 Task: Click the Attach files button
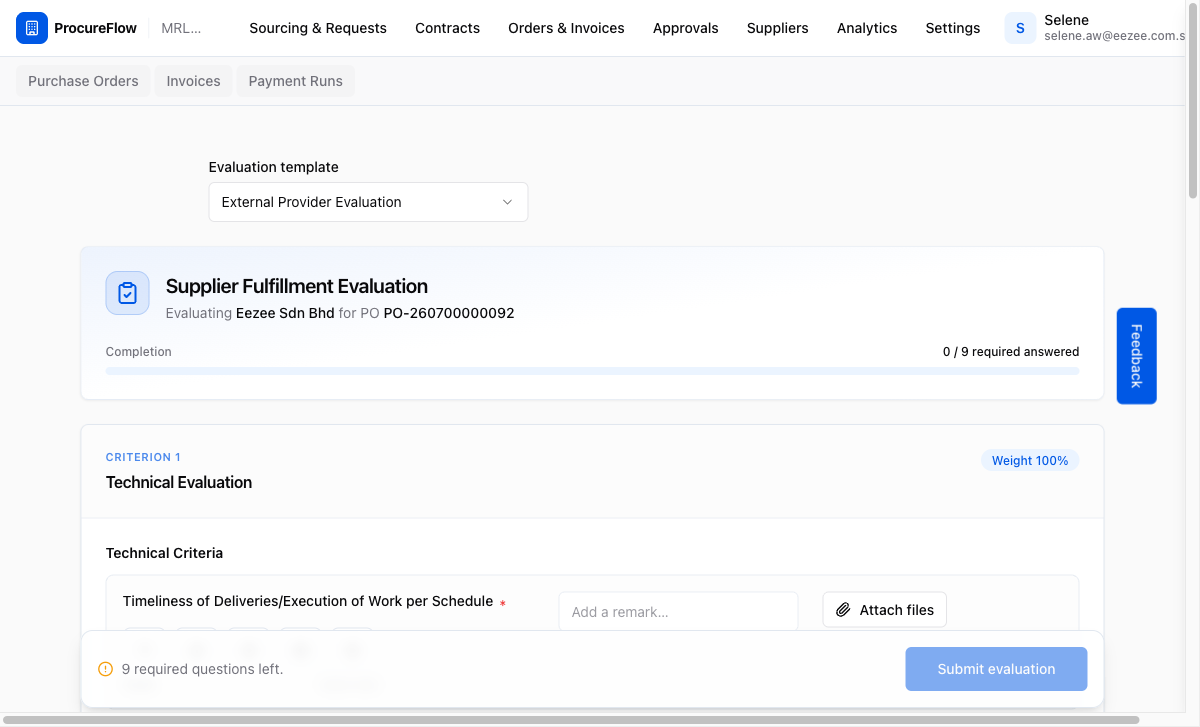884,610
